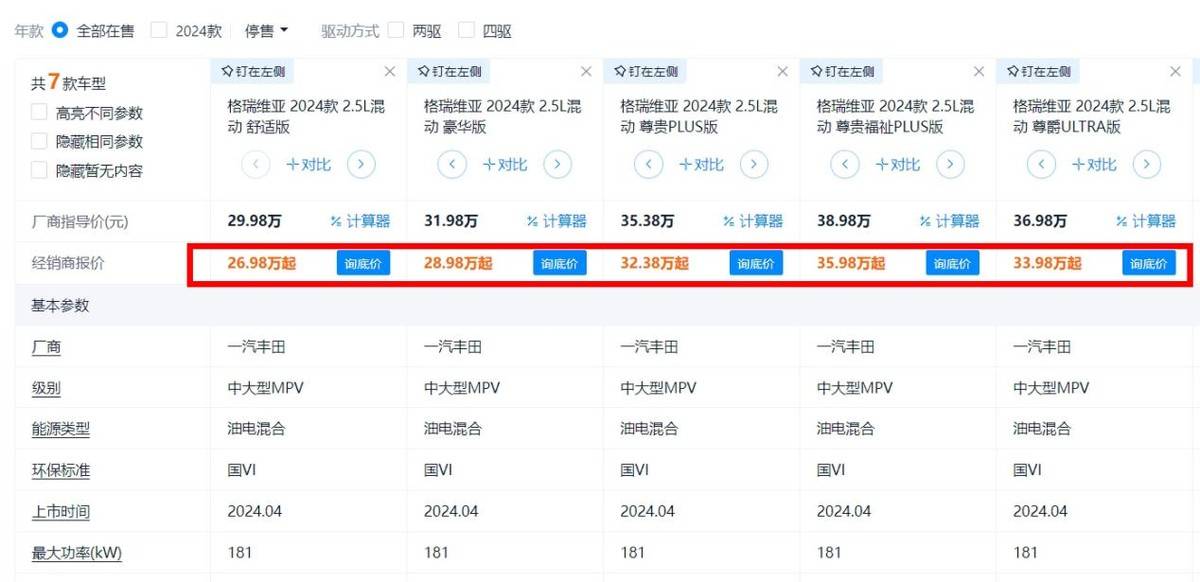Move the 尊贵PLUS版 column right with the arrow

754,164
